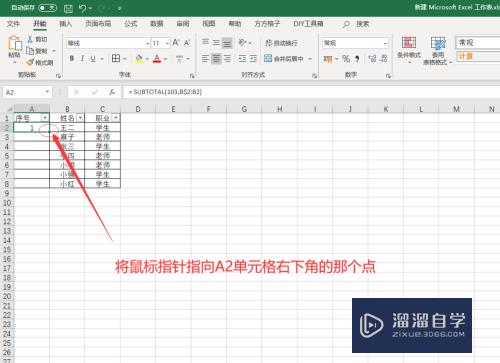Apply percent style with % icon
Image resolution: width=500 pixels, height=363 pixels.
pyautogui.click(x=346, y=59)
